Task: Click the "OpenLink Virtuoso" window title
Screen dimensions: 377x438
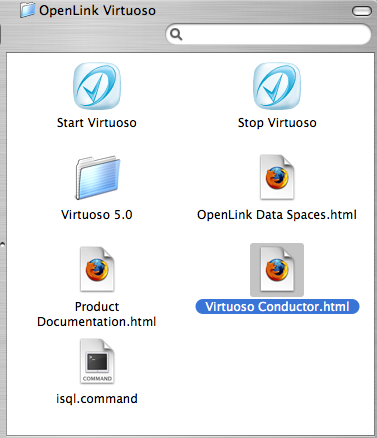Action: (97, 10)
